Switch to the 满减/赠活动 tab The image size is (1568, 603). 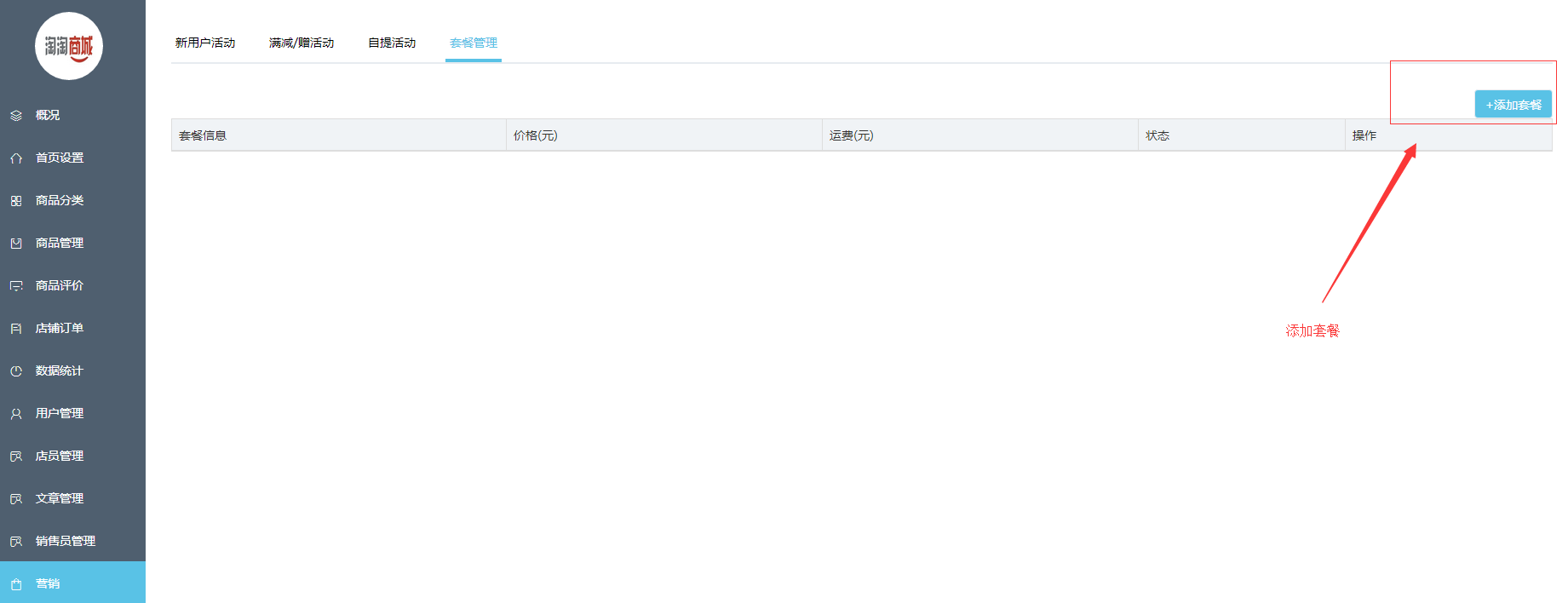click(302, 43)
